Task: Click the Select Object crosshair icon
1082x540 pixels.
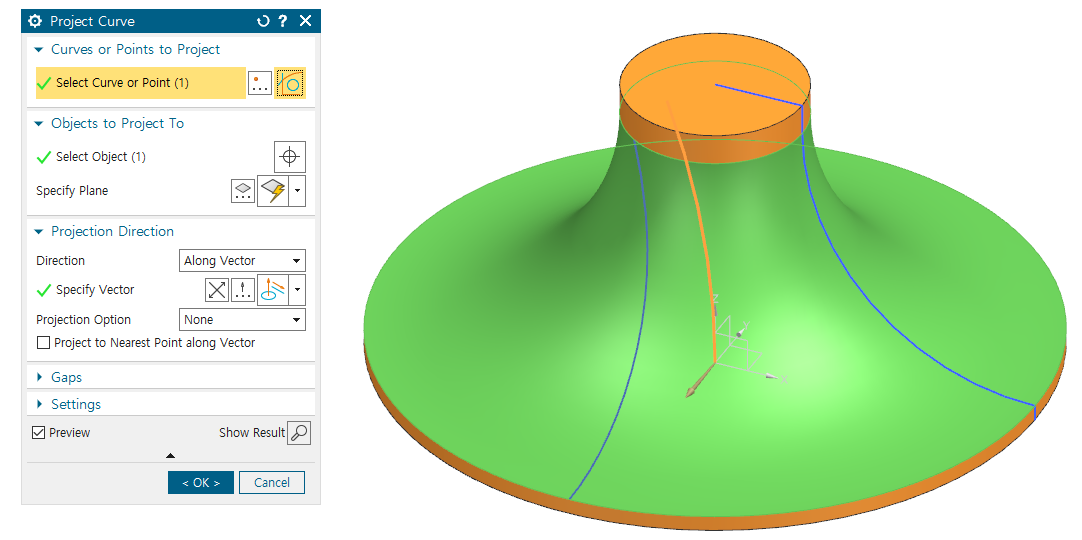Action: (290, 157)
